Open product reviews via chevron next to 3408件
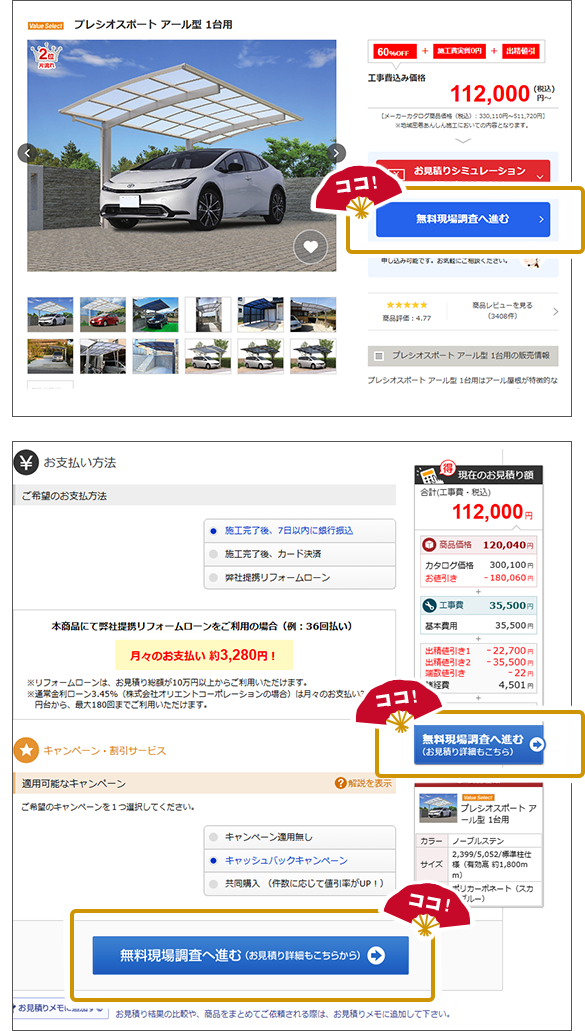585x1031 pixels. [555, 311]
